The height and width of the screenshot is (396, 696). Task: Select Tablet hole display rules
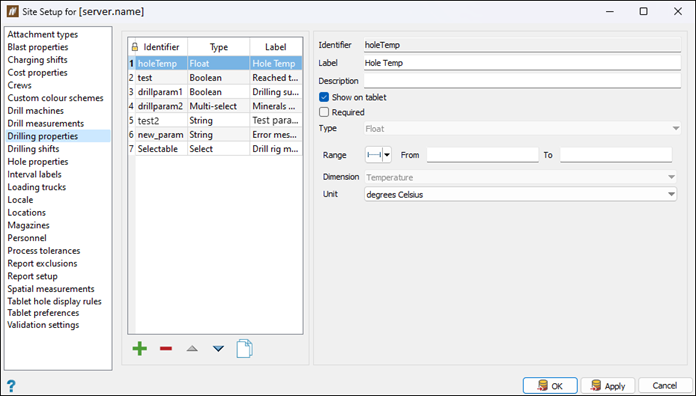coord(55,301)
